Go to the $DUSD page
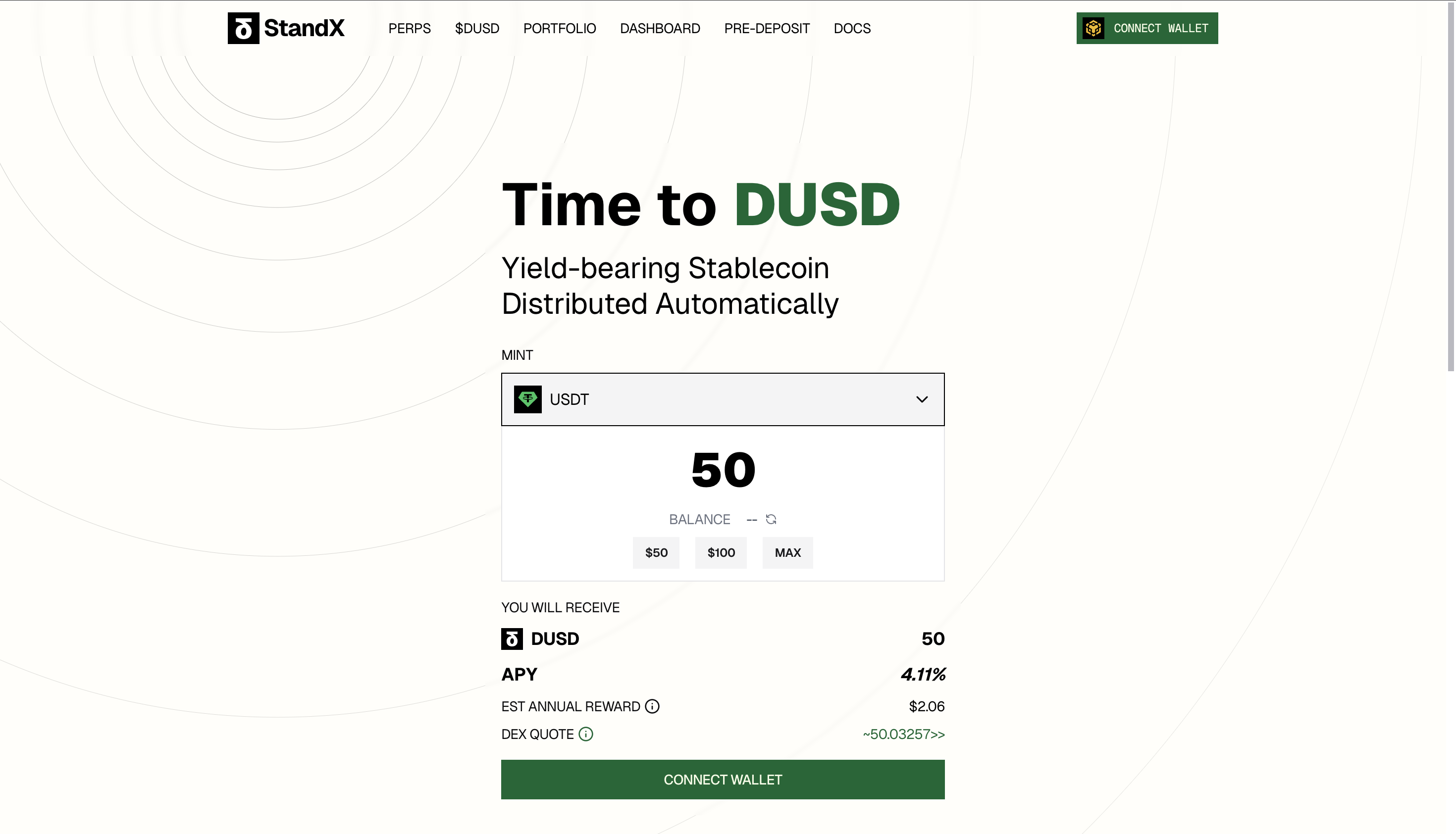Screen dimensions: 1456x834 pyautogui.click(x=477, y=28)
